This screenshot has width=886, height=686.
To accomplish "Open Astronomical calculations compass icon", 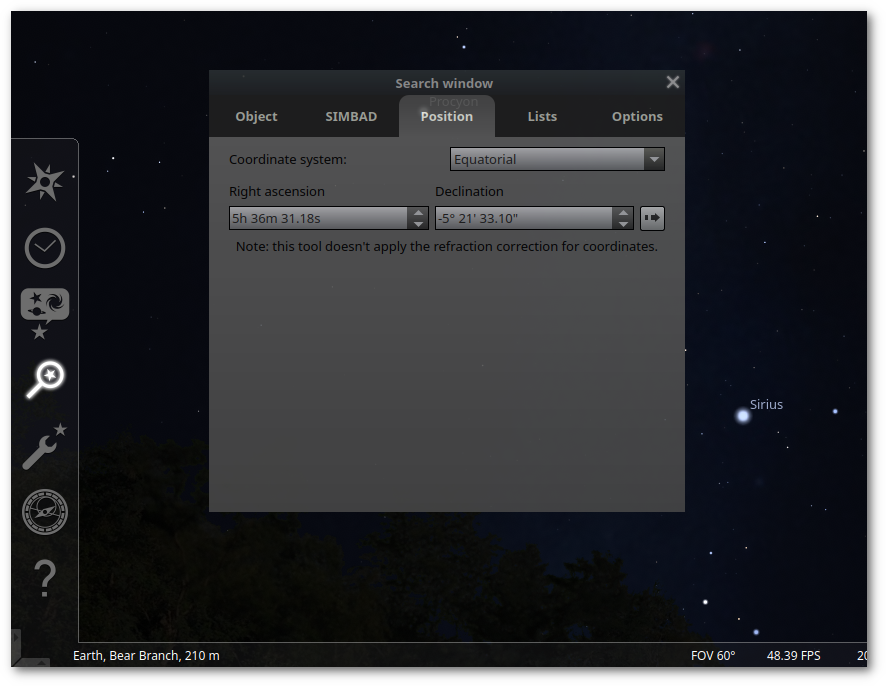I will [45, 512].
